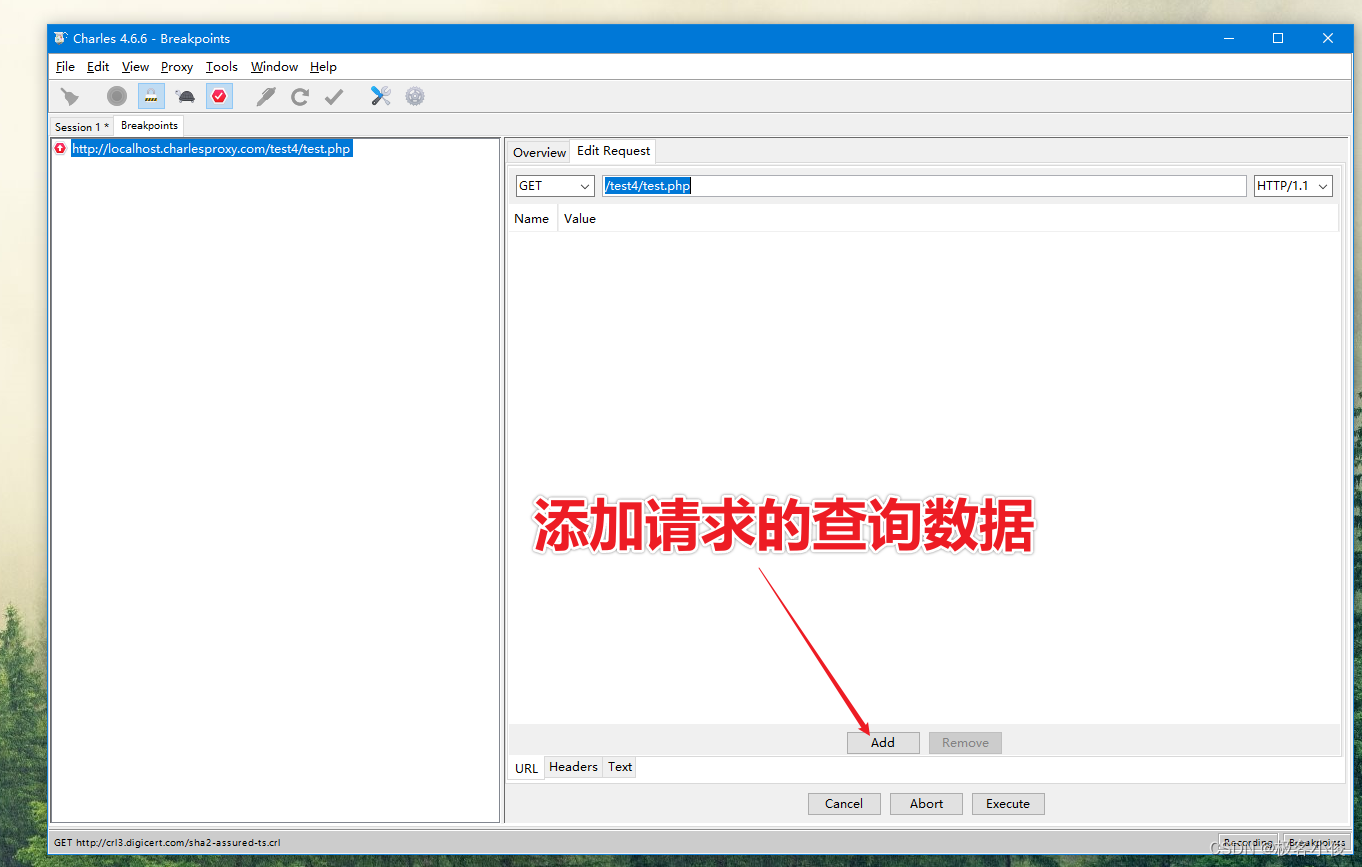Select the Breakpoints tab
Screen dimensions: 1362x867
149,126
